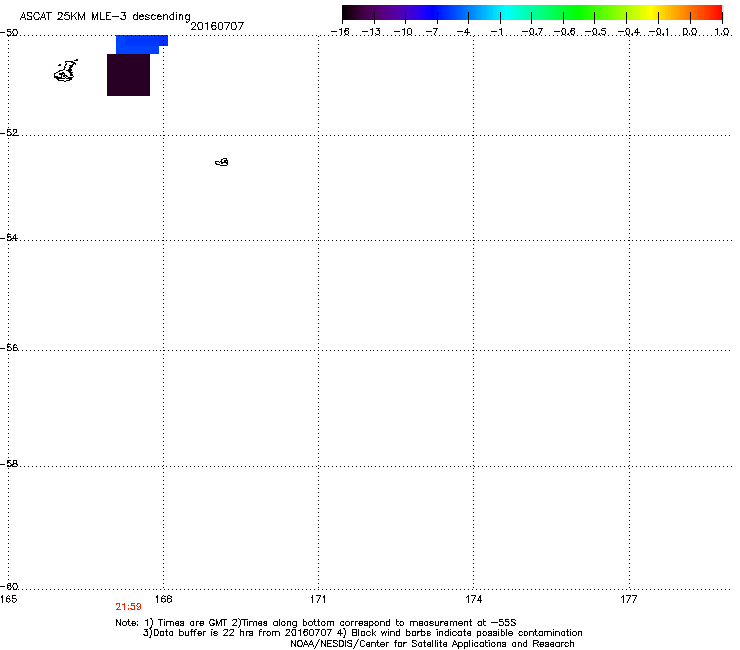This screenshot has width=740, height=650.
Task: Click the "-4" color scale label
Action: tap(463, 32)
